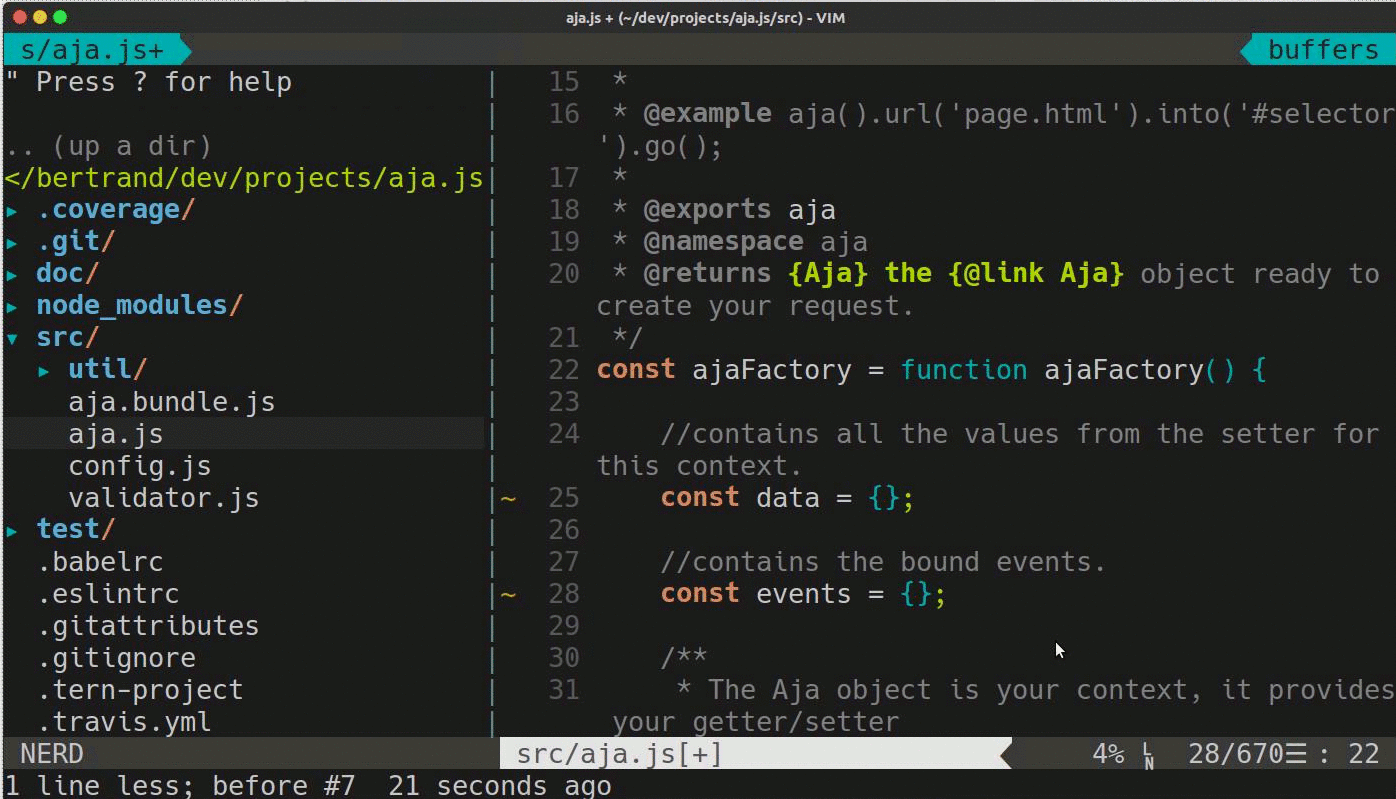Open validator.js in the tree

[x=164, y=498]
